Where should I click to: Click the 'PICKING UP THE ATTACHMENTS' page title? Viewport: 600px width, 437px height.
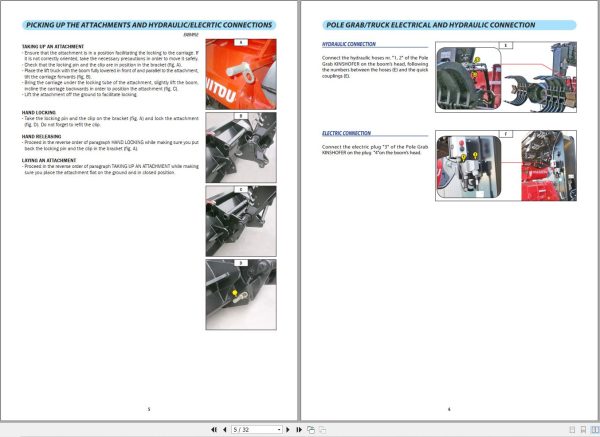[149, 25]
